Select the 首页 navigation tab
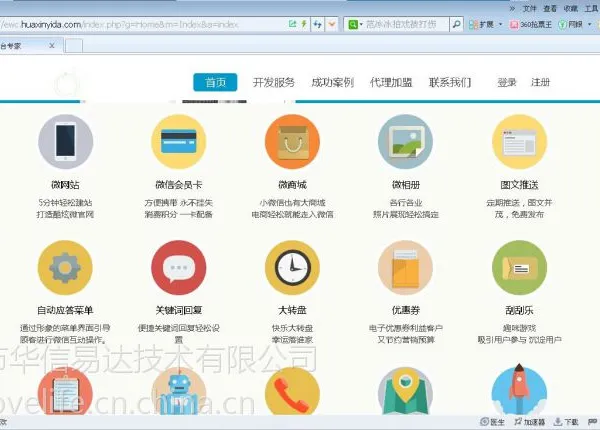600x430 pixels. click(x=215, y=82)
